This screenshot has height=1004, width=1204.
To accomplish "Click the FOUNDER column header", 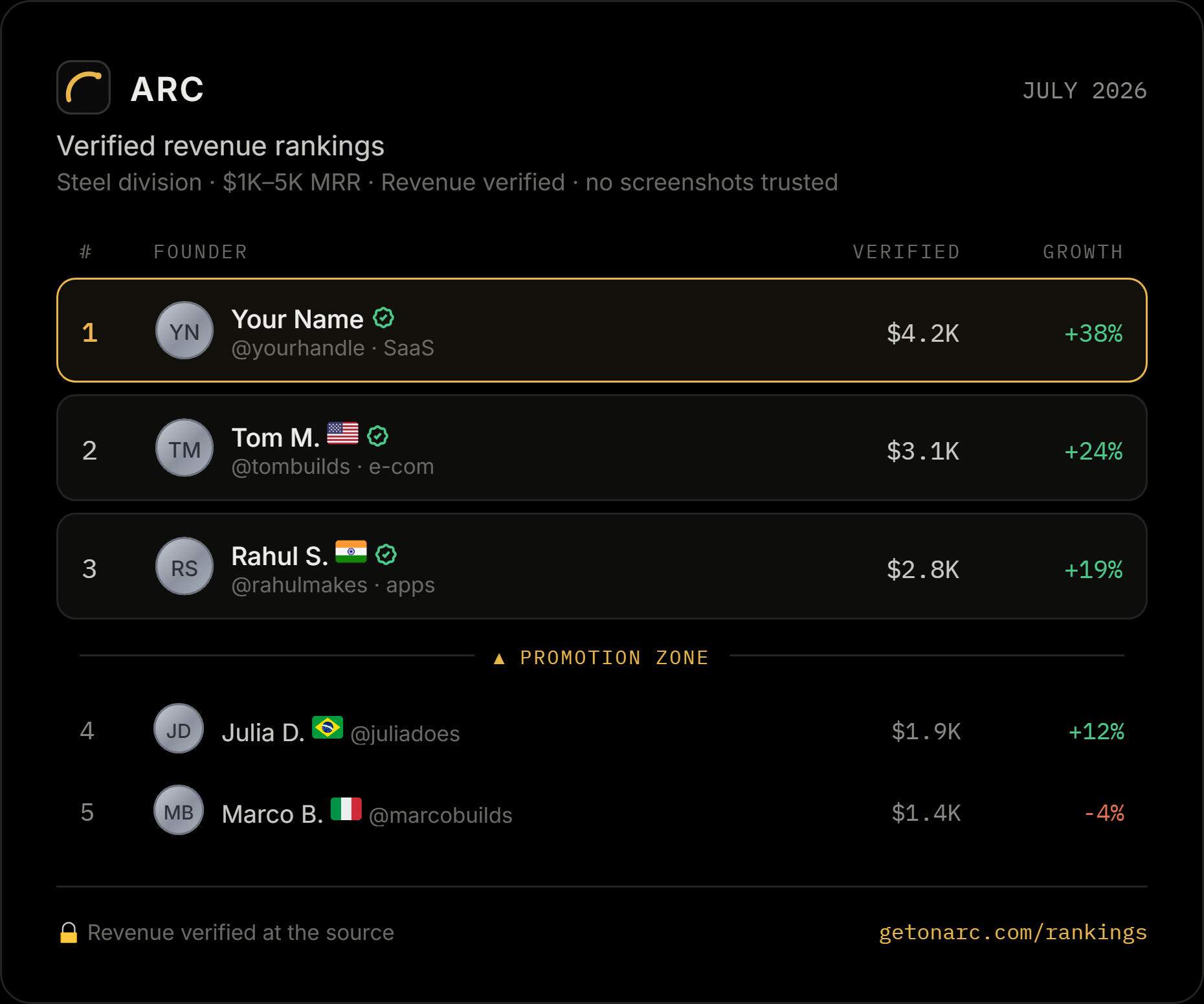I will coord(201,252).
